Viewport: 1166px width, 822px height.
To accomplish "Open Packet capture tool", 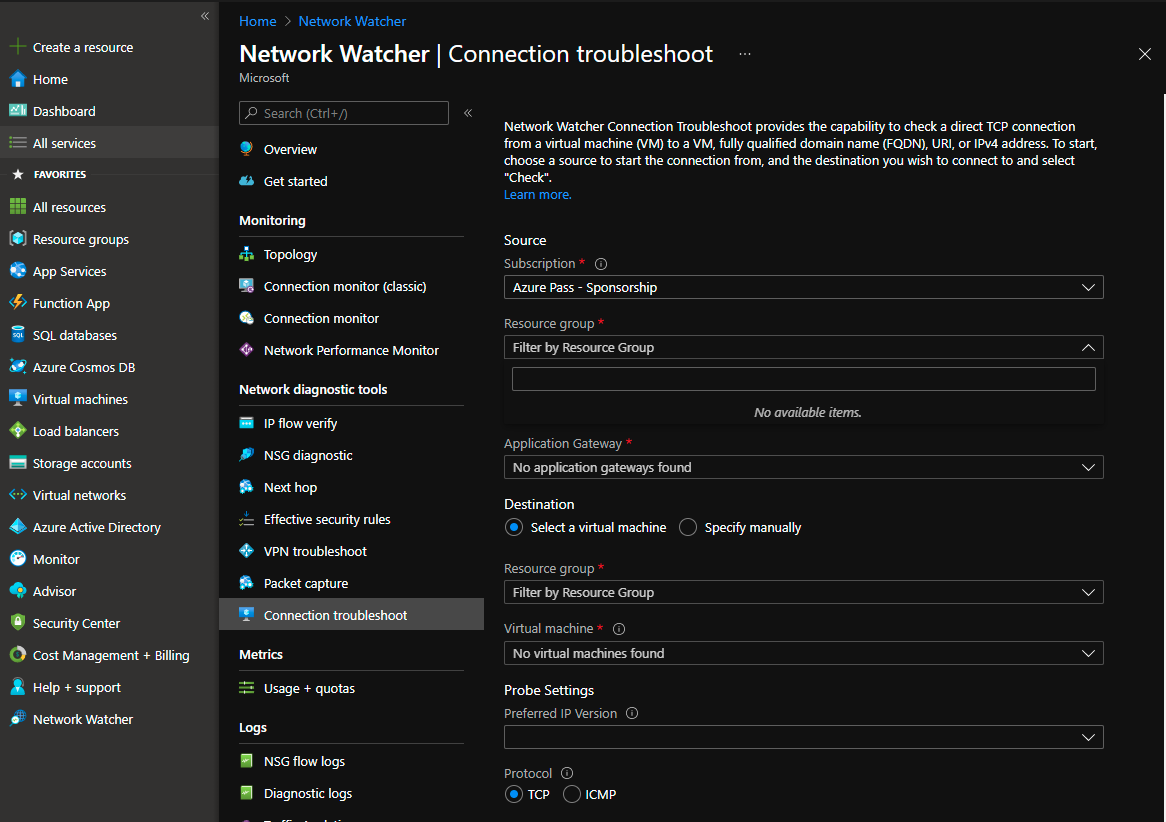I will (300, 583).
